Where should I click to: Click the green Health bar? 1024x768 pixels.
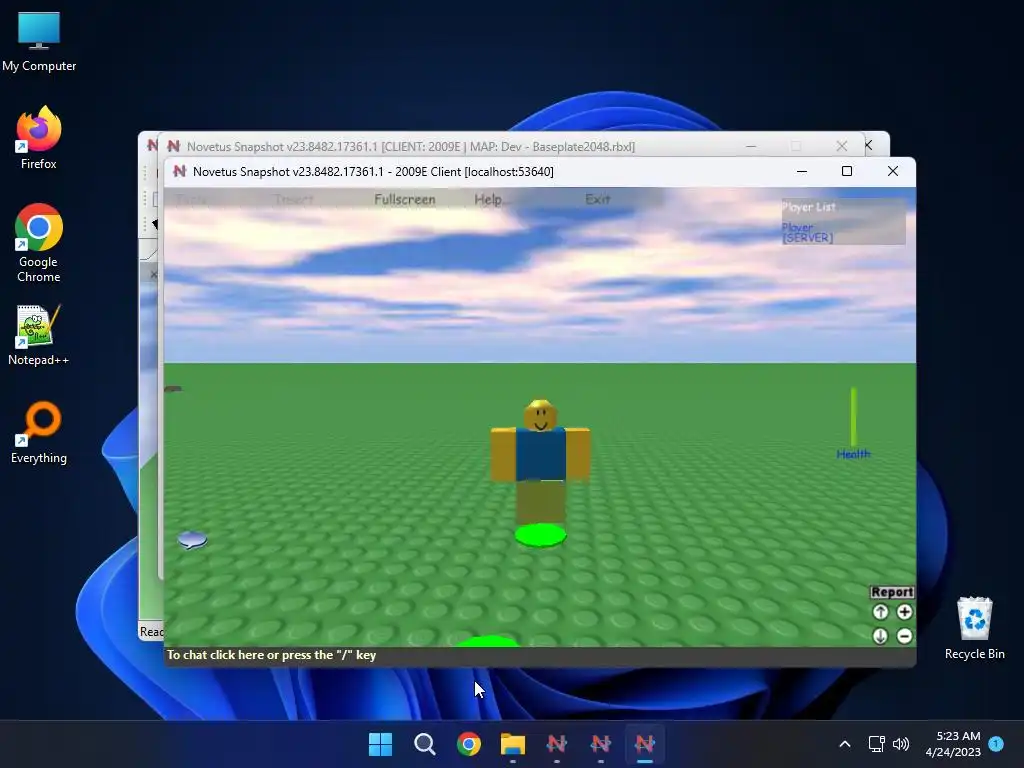853,417
